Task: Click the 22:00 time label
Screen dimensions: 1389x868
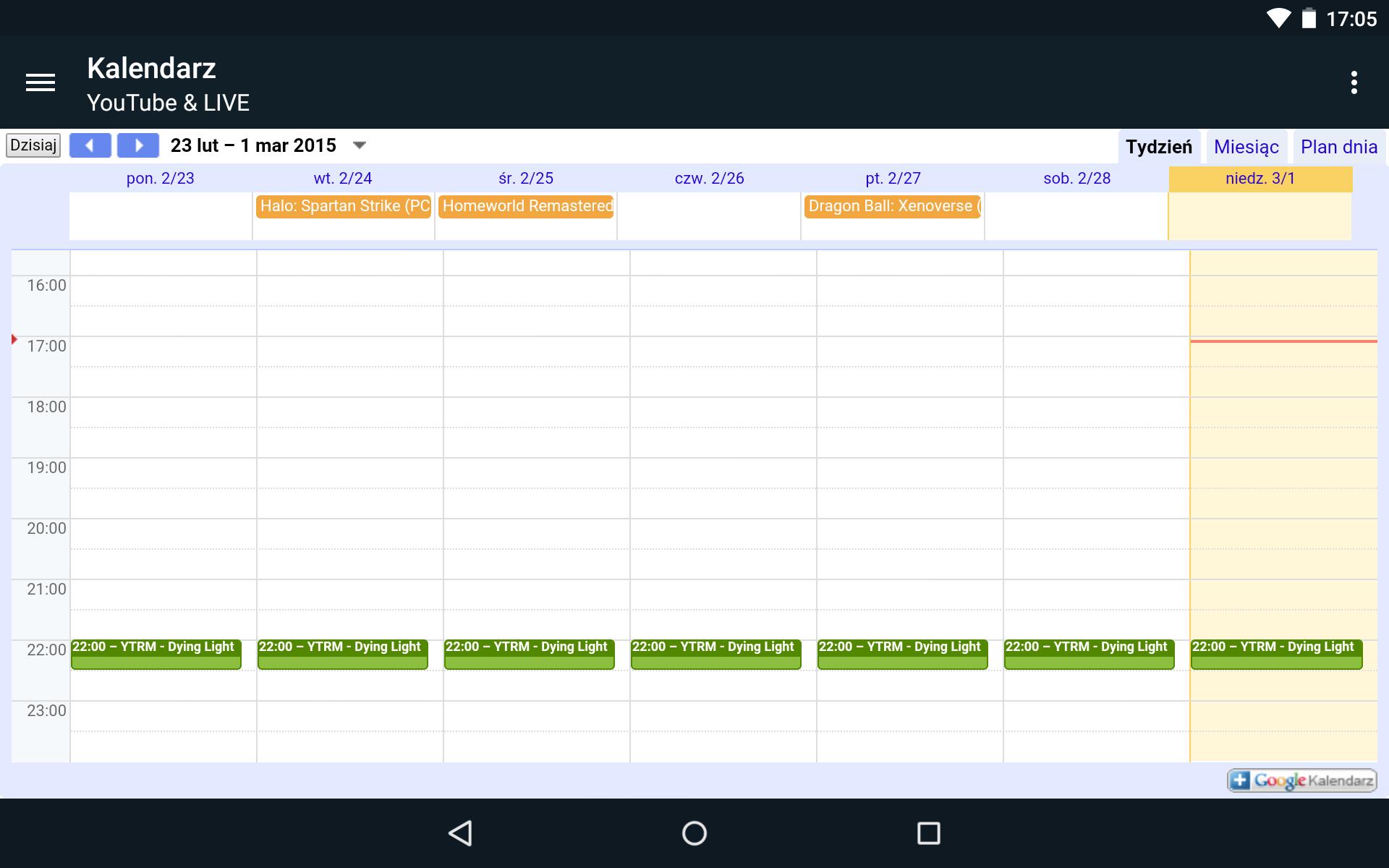Action: [46, 650]
